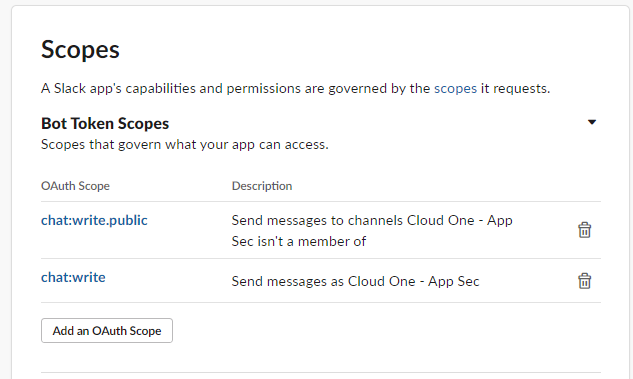Open the chat:write scope link
This screenshot has height=379, width=633.
point(73,277)
